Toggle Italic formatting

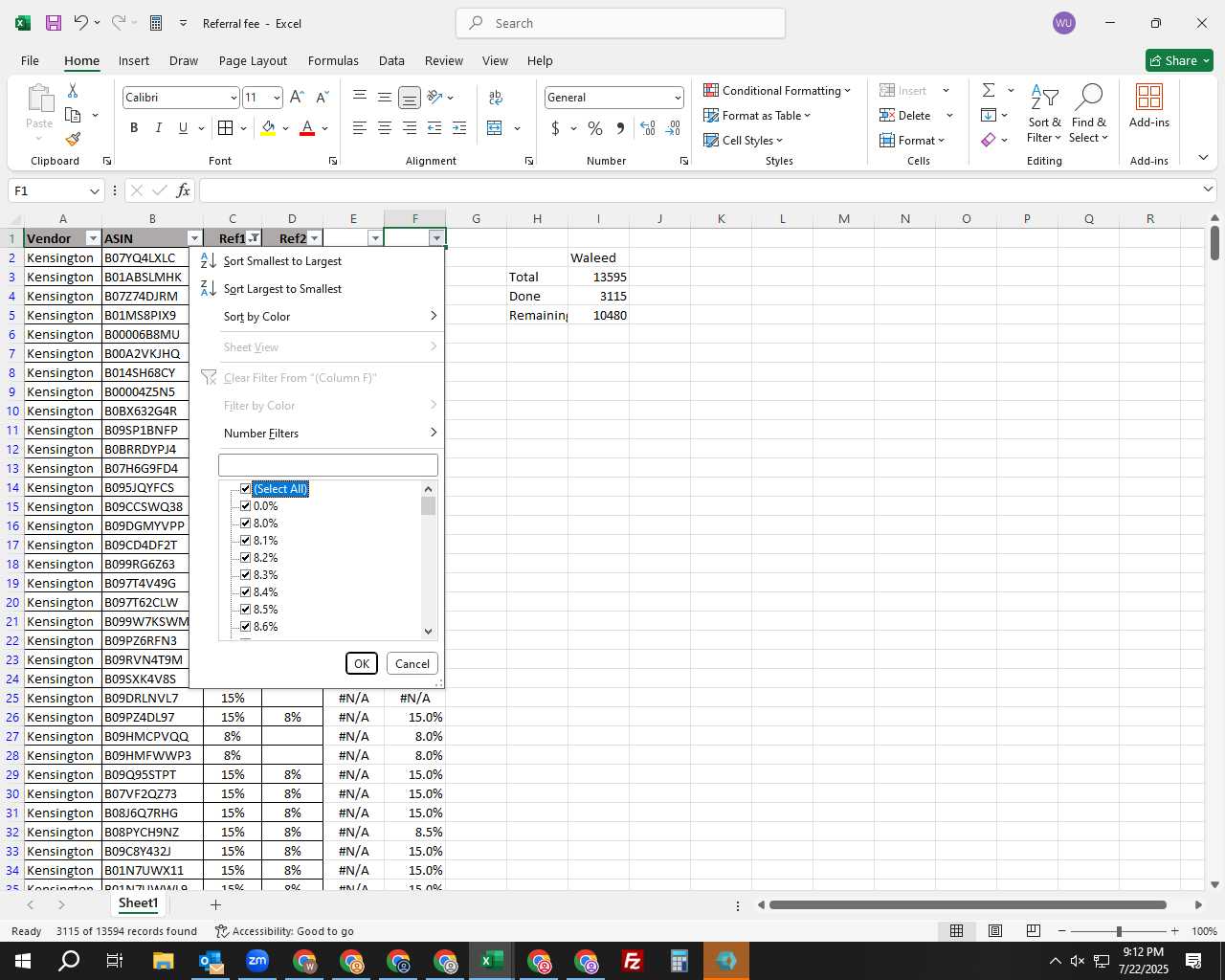coord(158,128)
